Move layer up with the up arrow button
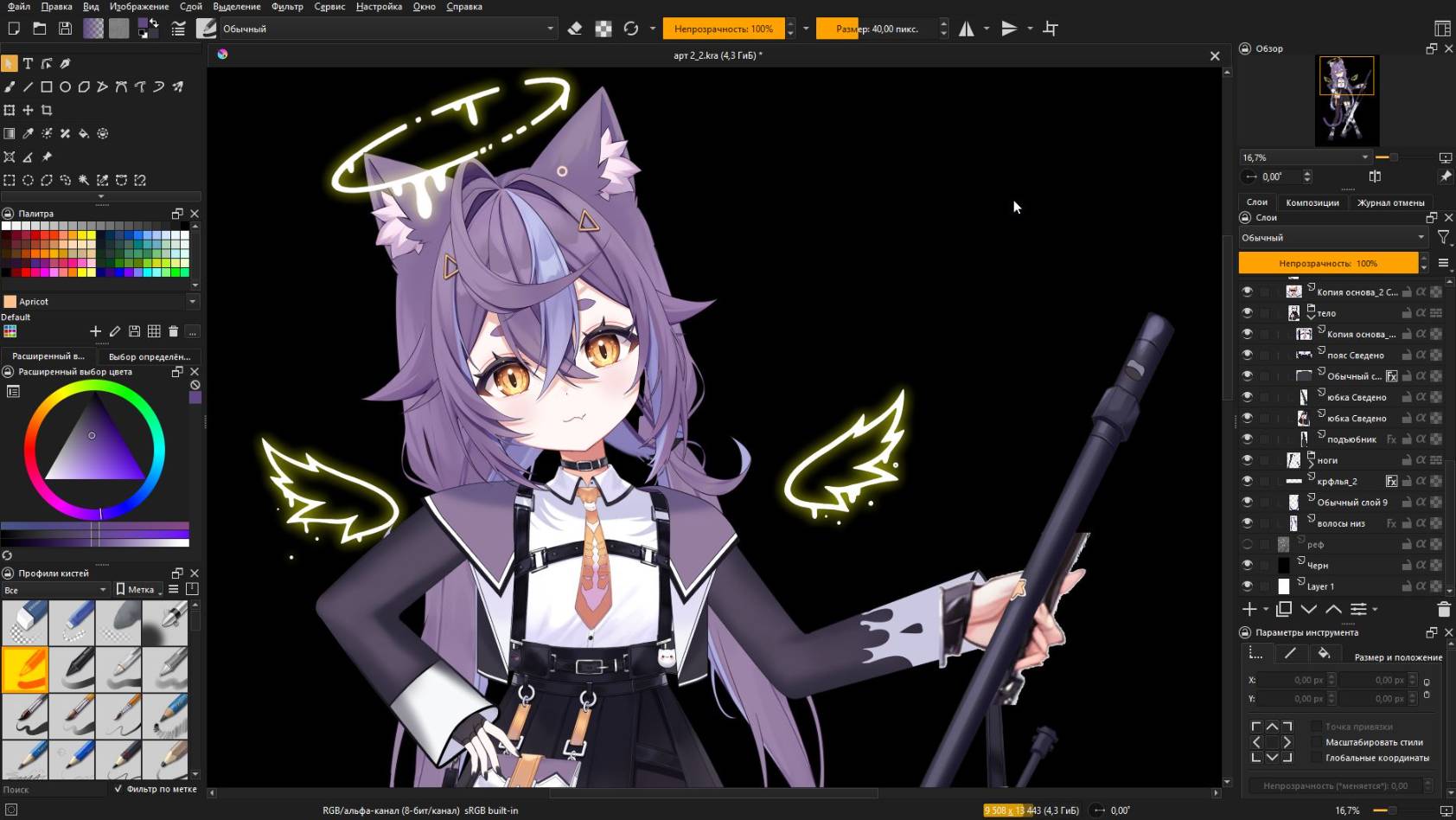1456x820 pixels. click(x=1334, y=610)
